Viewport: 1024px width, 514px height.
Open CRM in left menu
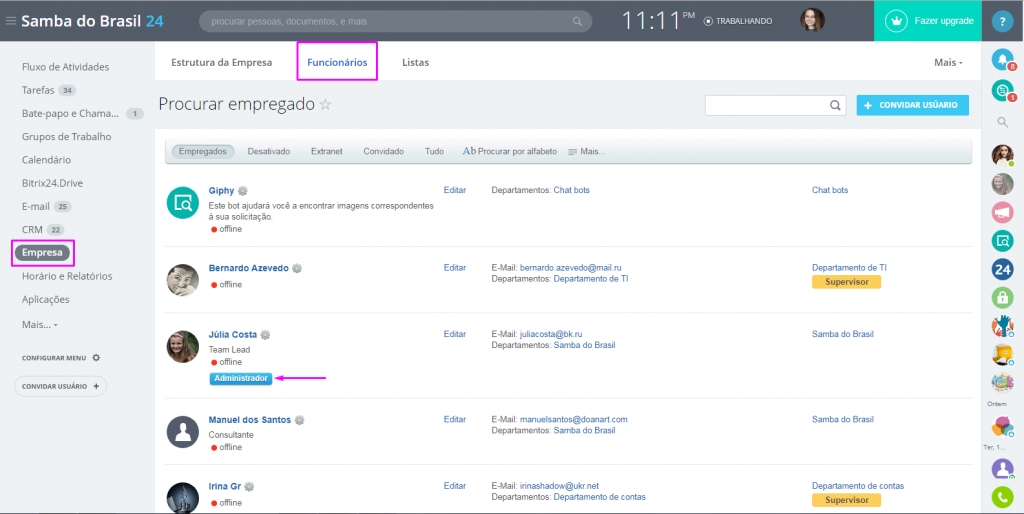pyautogui.click(x=32, y=230)
